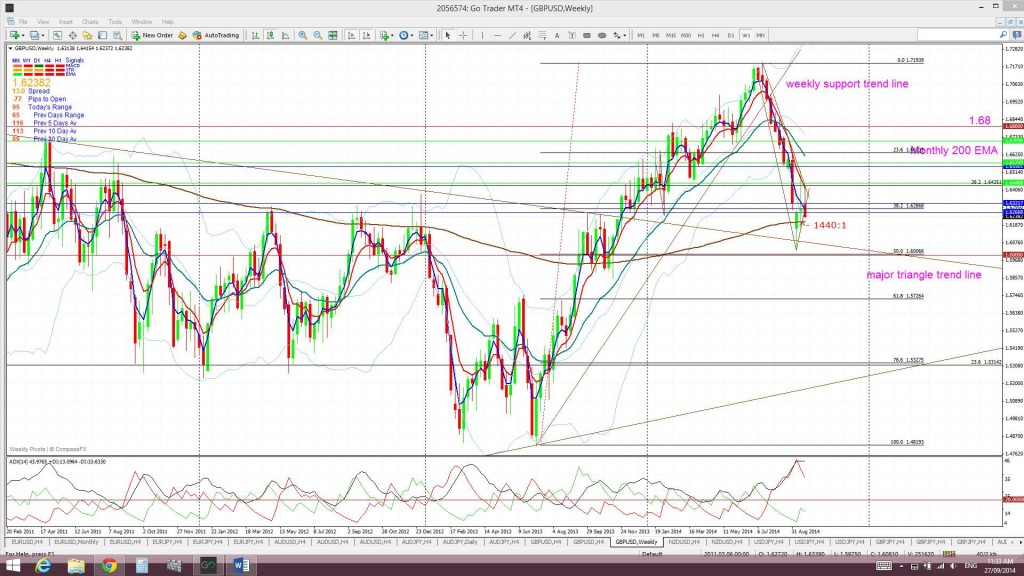Switch to H4 timeframe button
The height and width of the screenshot is (576, 1024).
point(716,35)
